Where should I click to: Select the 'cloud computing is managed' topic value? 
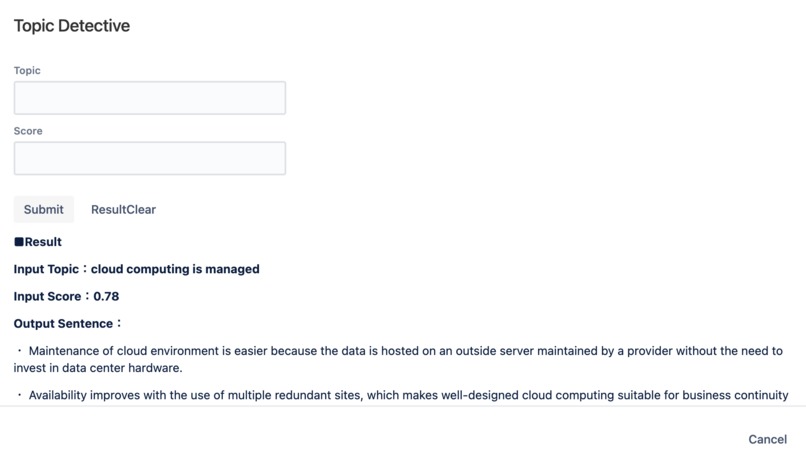[175, 269]
